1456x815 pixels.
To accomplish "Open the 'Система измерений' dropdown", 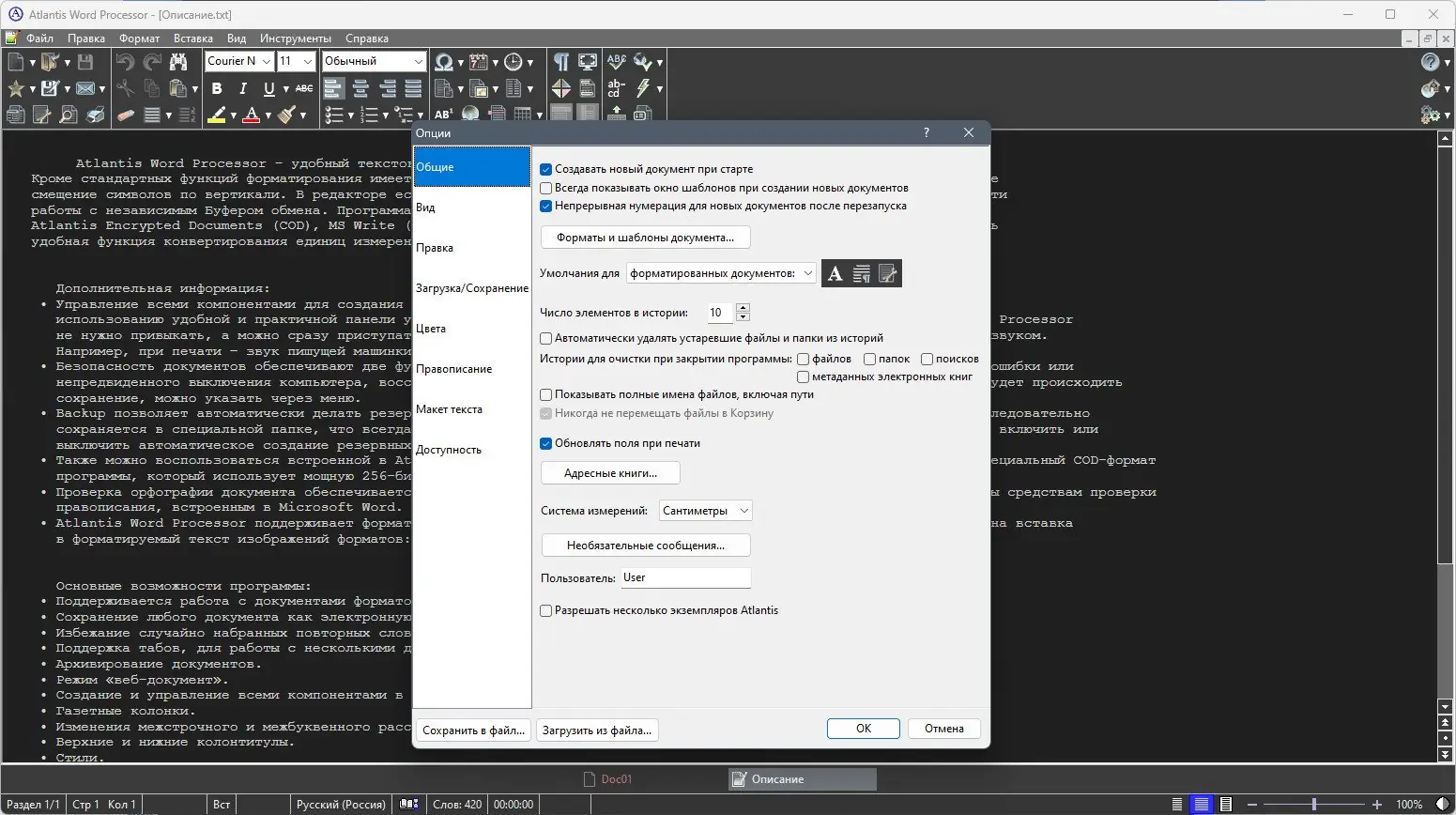I will click(705, 512).
